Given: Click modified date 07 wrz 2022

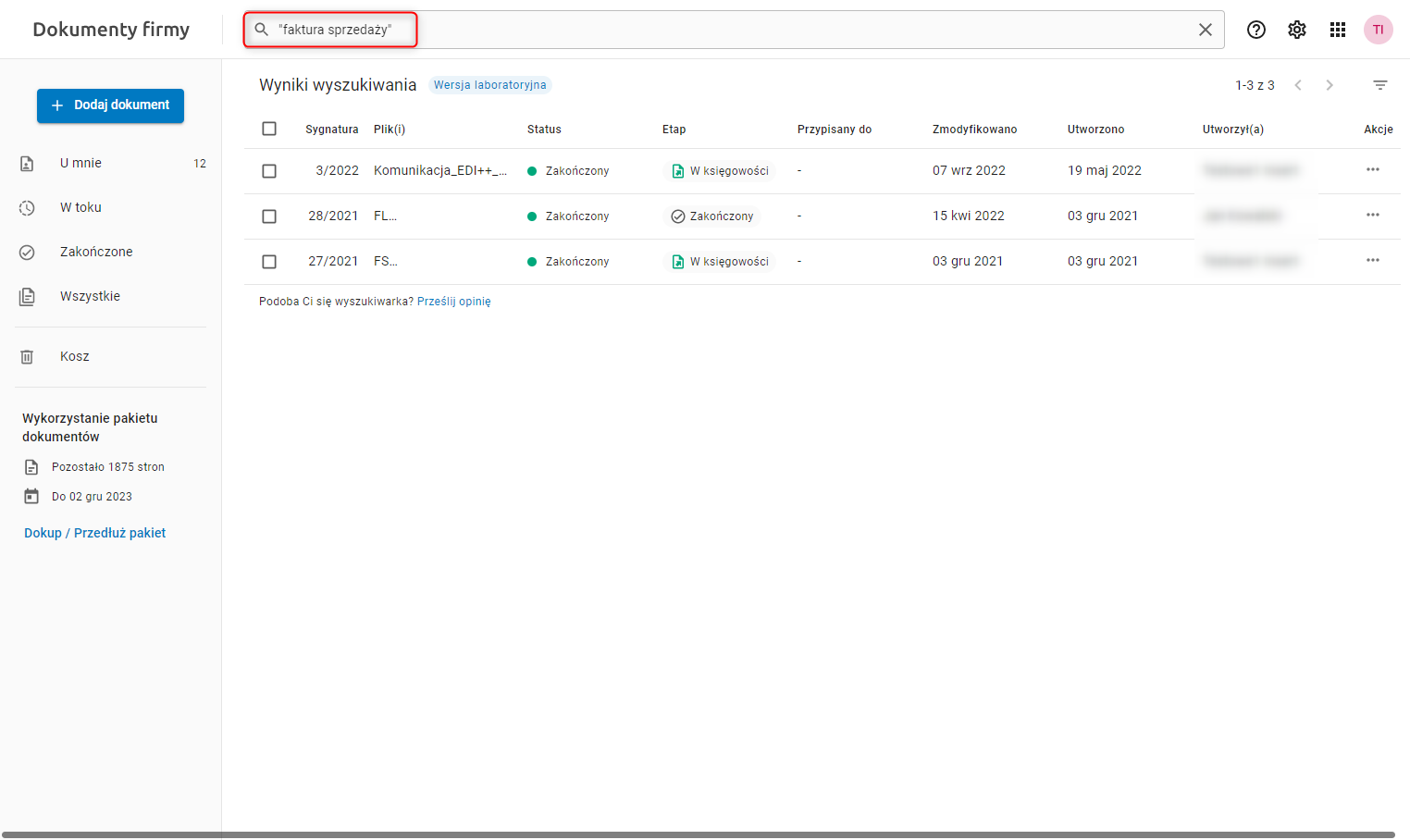Looking at the screenshot, I should [x=969, y=170].
